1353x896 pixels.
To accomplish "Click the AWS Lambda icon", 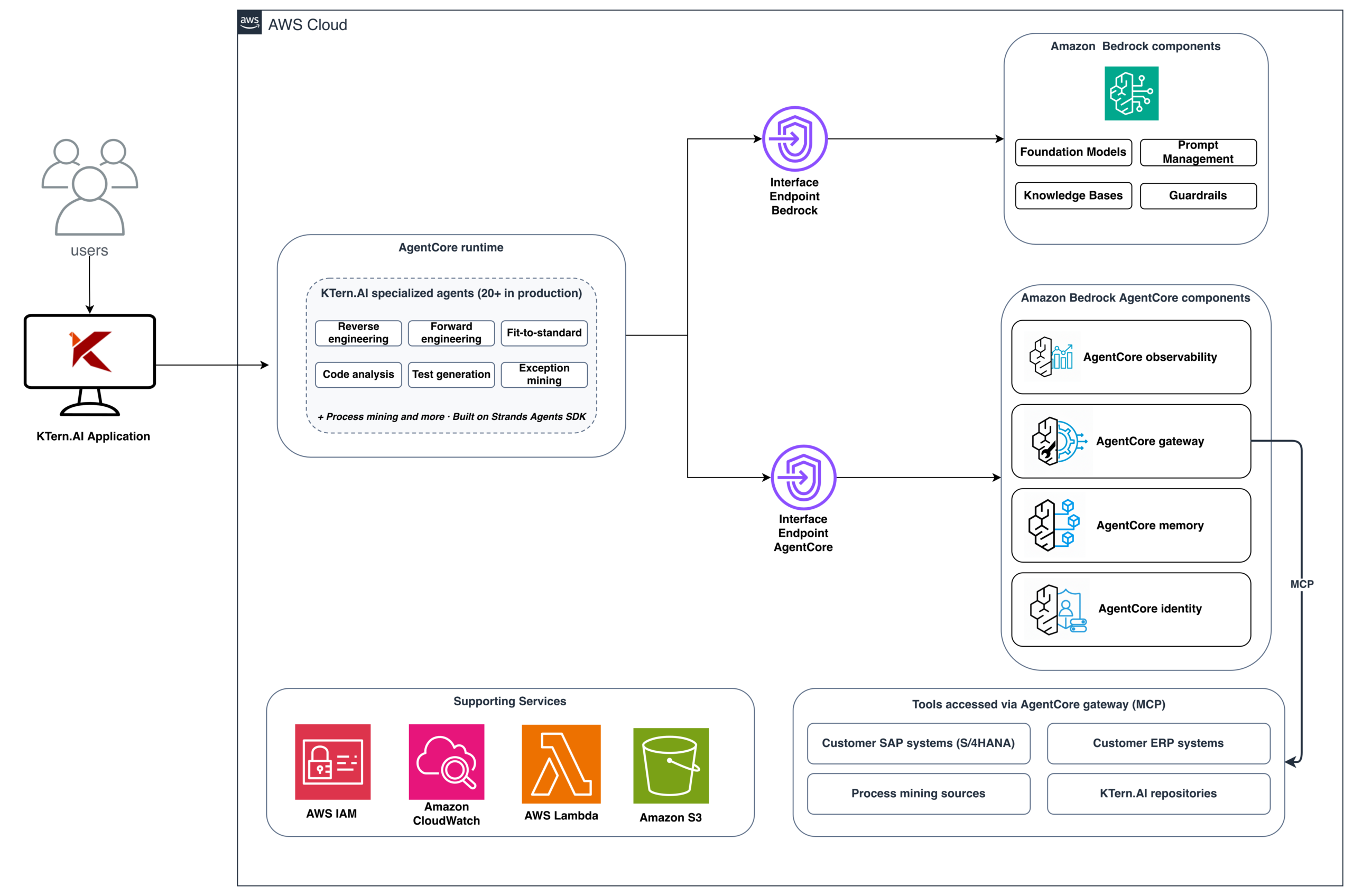I will 561,764.
